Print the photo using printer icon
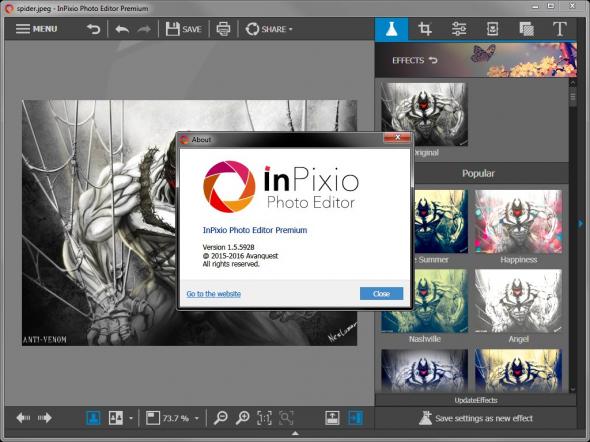Image resolution: width=590 pixels, height=442 pixels. point(223,29)
